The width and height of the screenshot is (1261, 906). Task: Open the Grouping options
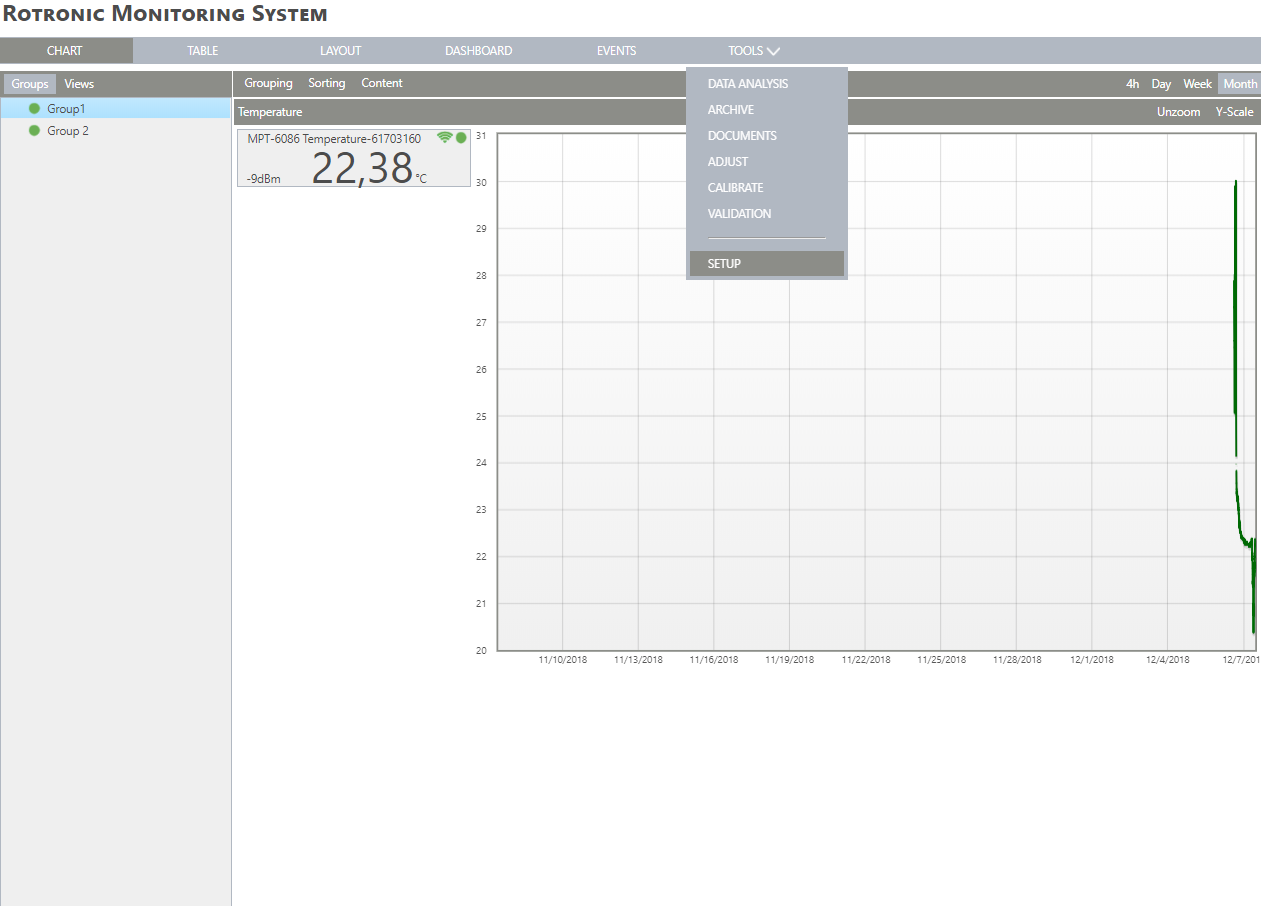coord(268,83)
